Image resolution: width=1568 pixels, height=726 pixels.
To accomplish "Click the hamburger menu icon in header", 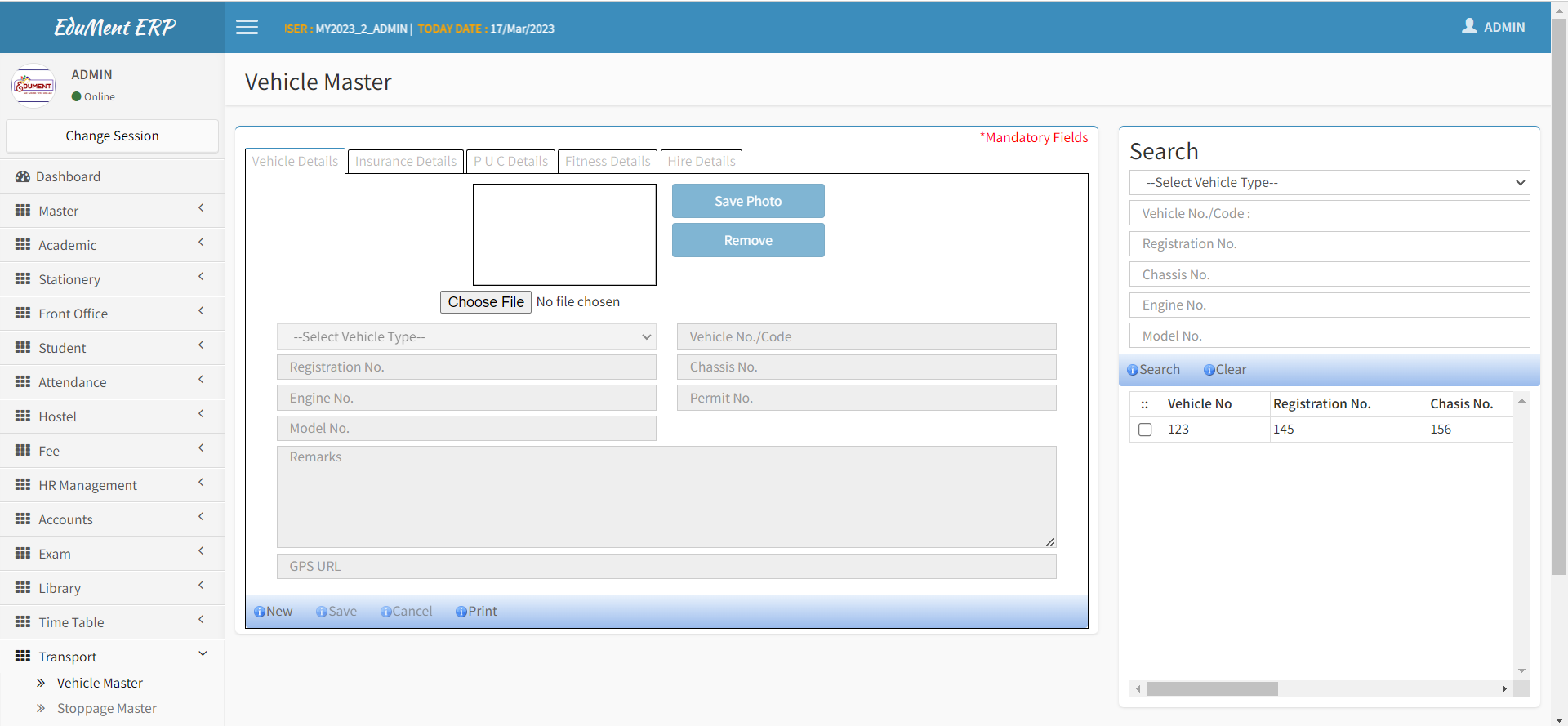I will pos(247,28).
